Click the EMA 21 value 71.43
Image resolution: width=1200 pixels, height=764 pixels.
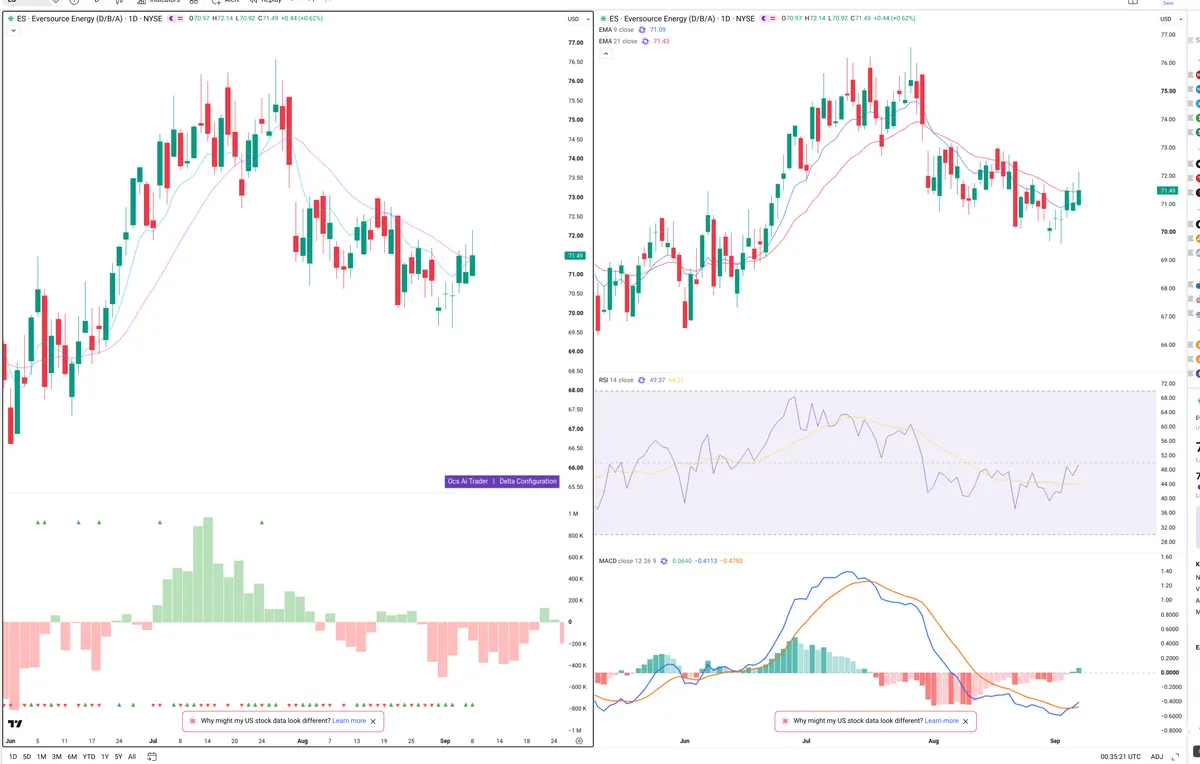click(662, 41)
